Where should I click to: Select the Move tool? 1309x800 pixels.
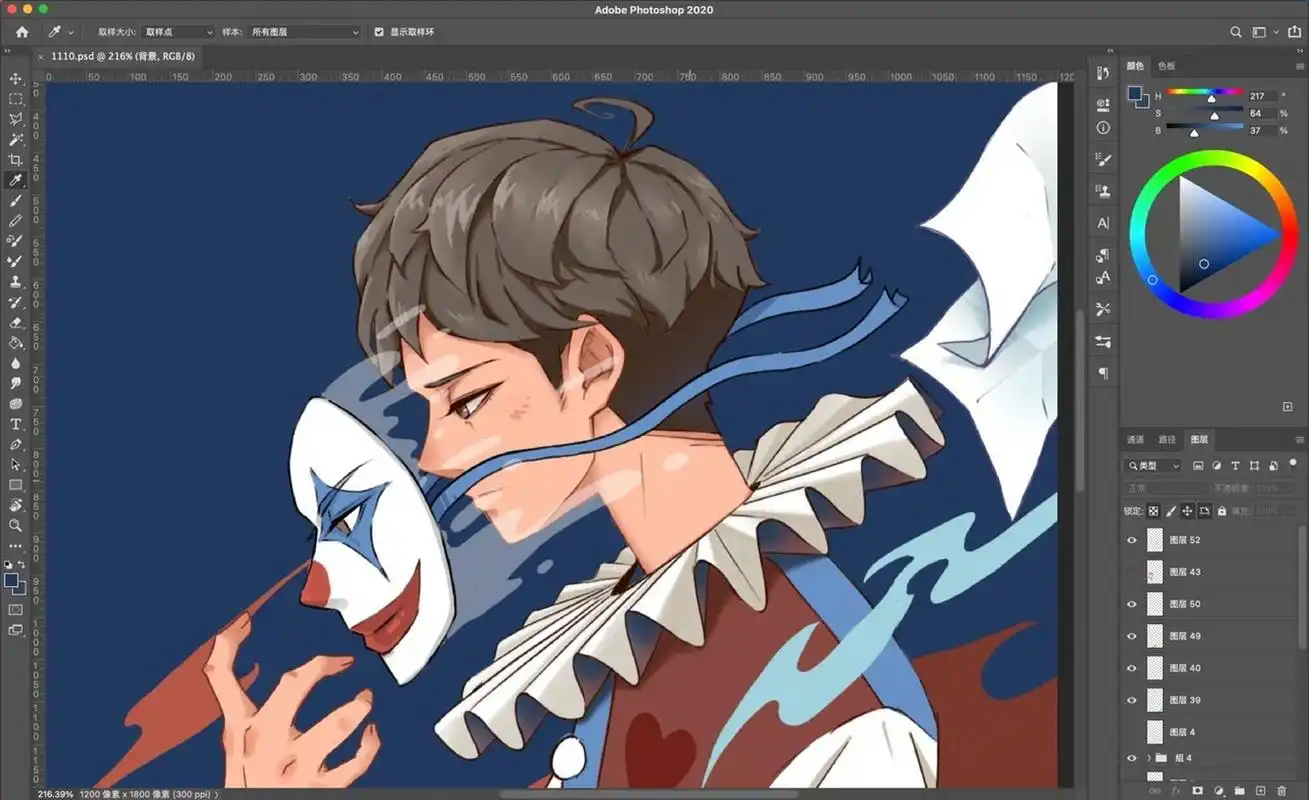point(15,79)
